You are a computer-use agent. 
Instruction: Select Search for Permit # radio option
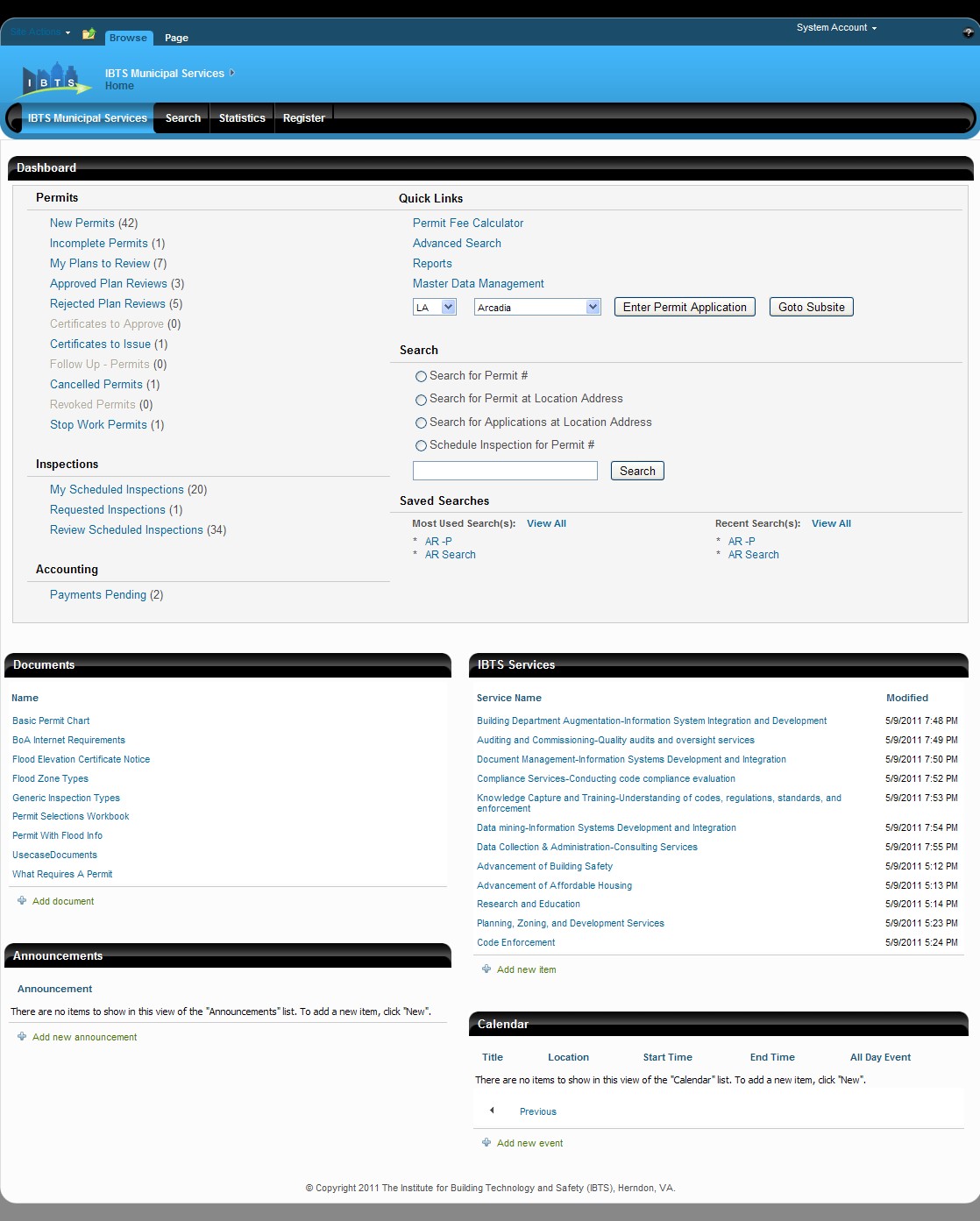pyautogui.click(x=421, y=376)
